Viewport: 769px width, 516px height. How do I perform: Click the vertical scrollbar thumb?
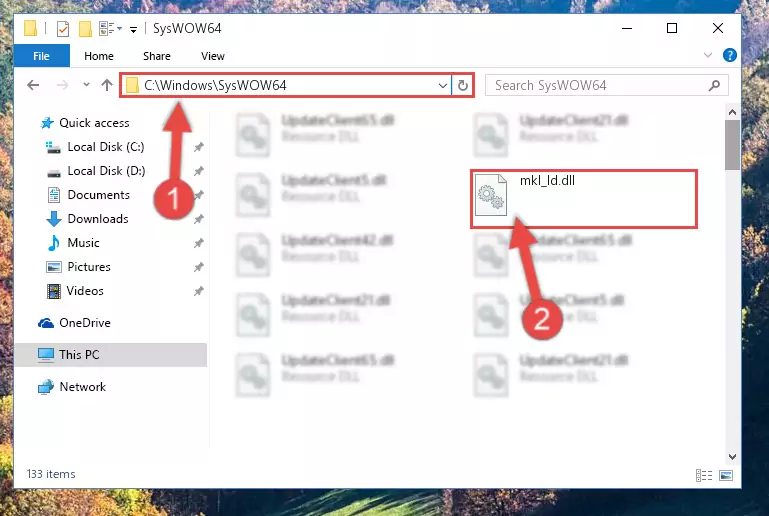tap(732, 145)
